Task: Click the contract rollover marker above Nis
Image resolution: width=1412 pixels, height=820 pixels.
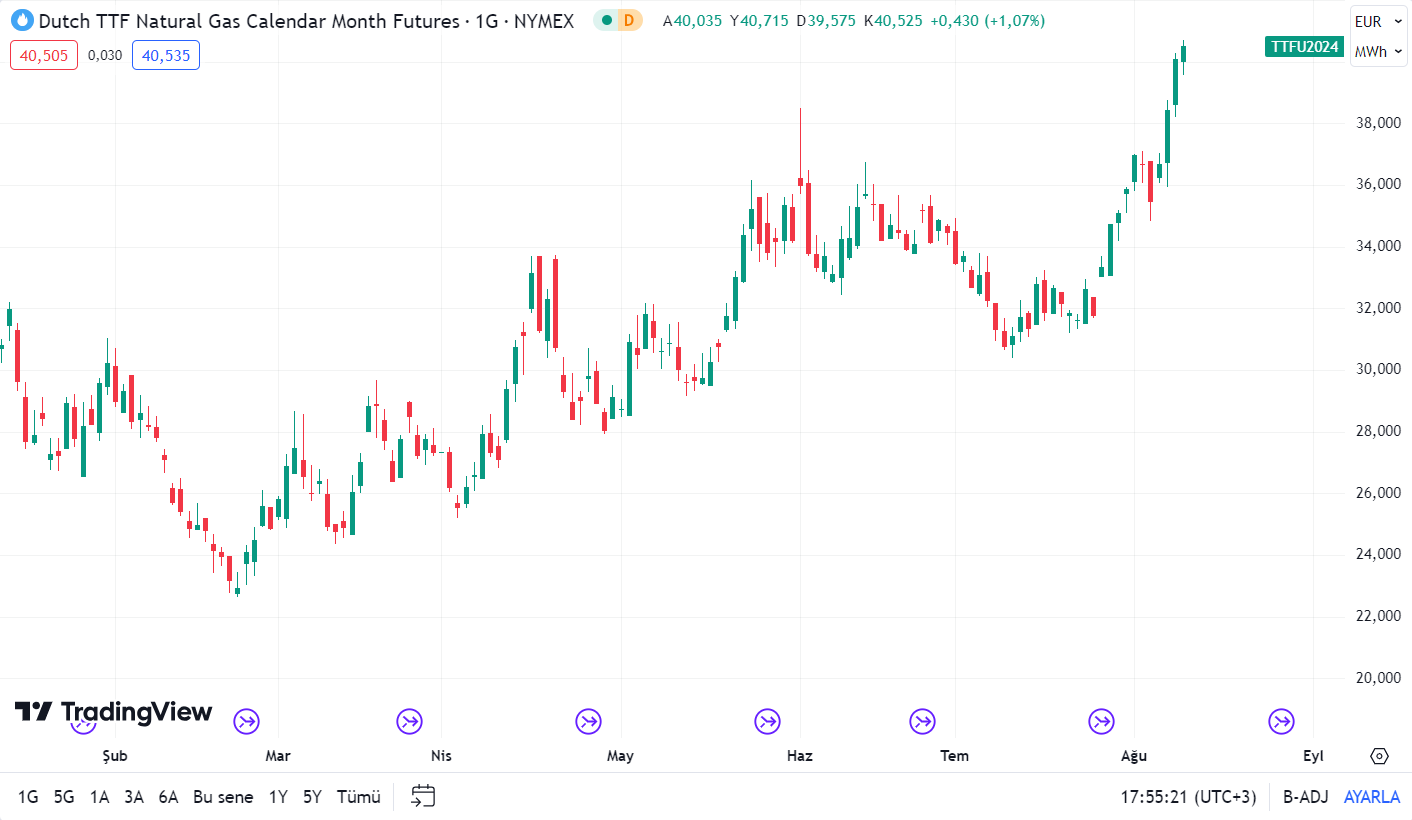Action: click(409, 720)
